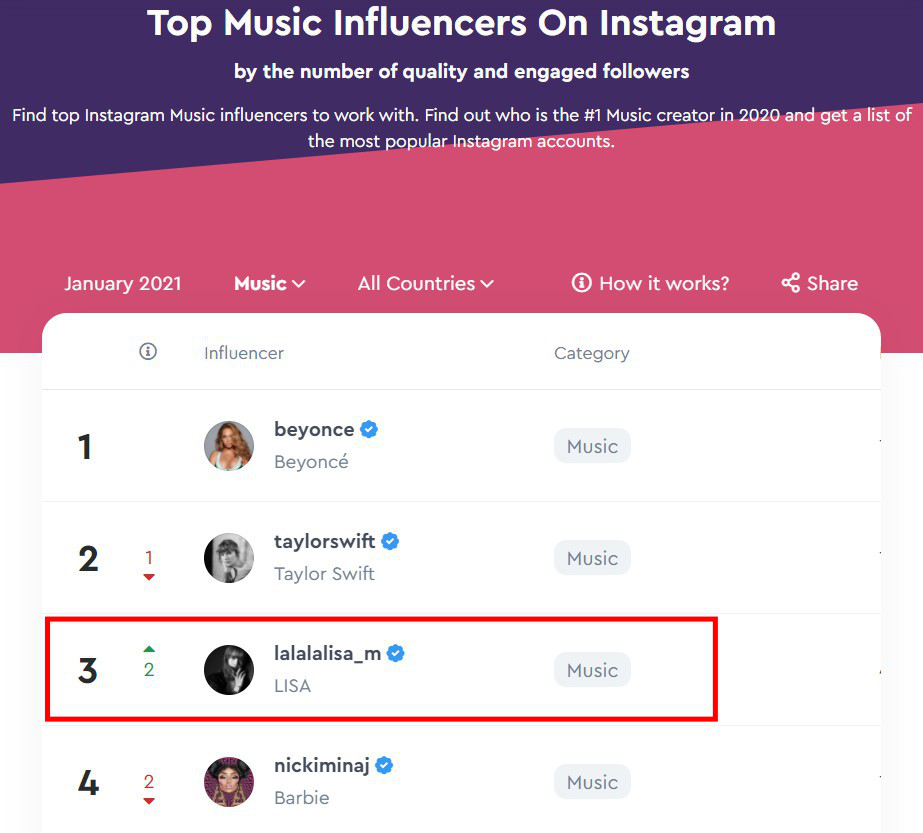Click Beyoncé's profile picture
The height and width of the screenshot is (833, 923).
(x=229, y=446)
